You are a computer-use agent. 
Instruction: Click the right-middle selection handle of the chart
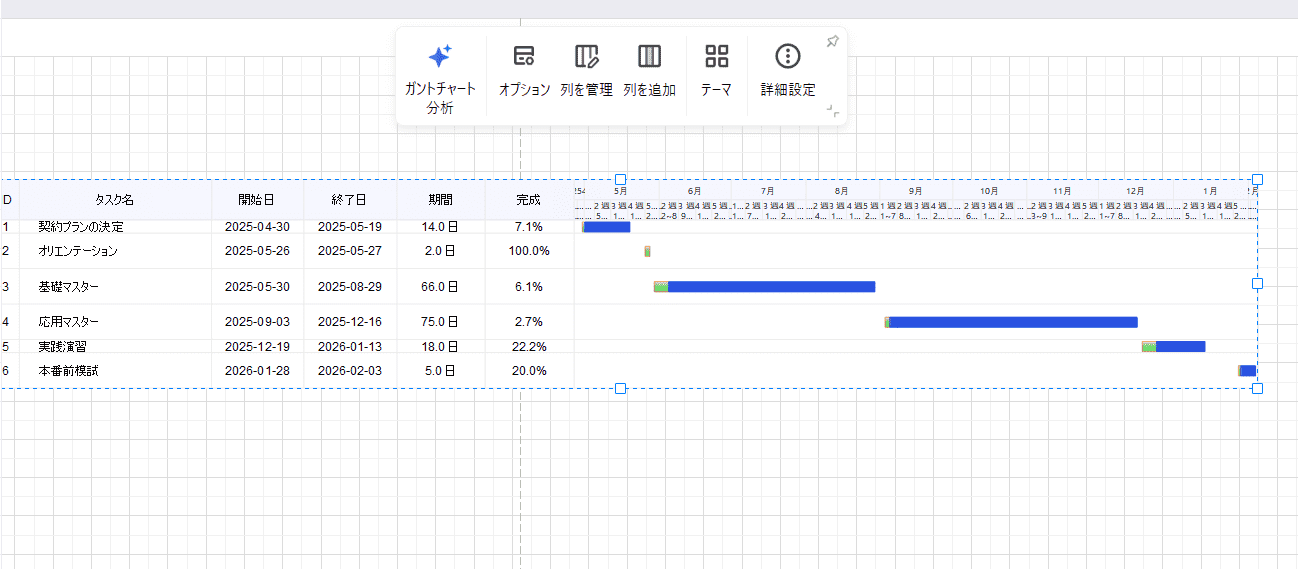point(1257,284)
